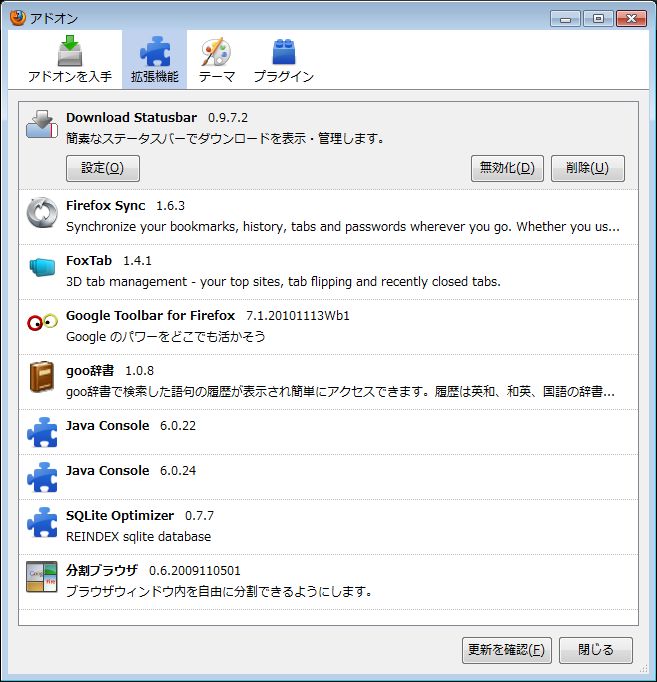
Task: Click the 'REINDEX sqlite database' description
Action: coord(138,537)
